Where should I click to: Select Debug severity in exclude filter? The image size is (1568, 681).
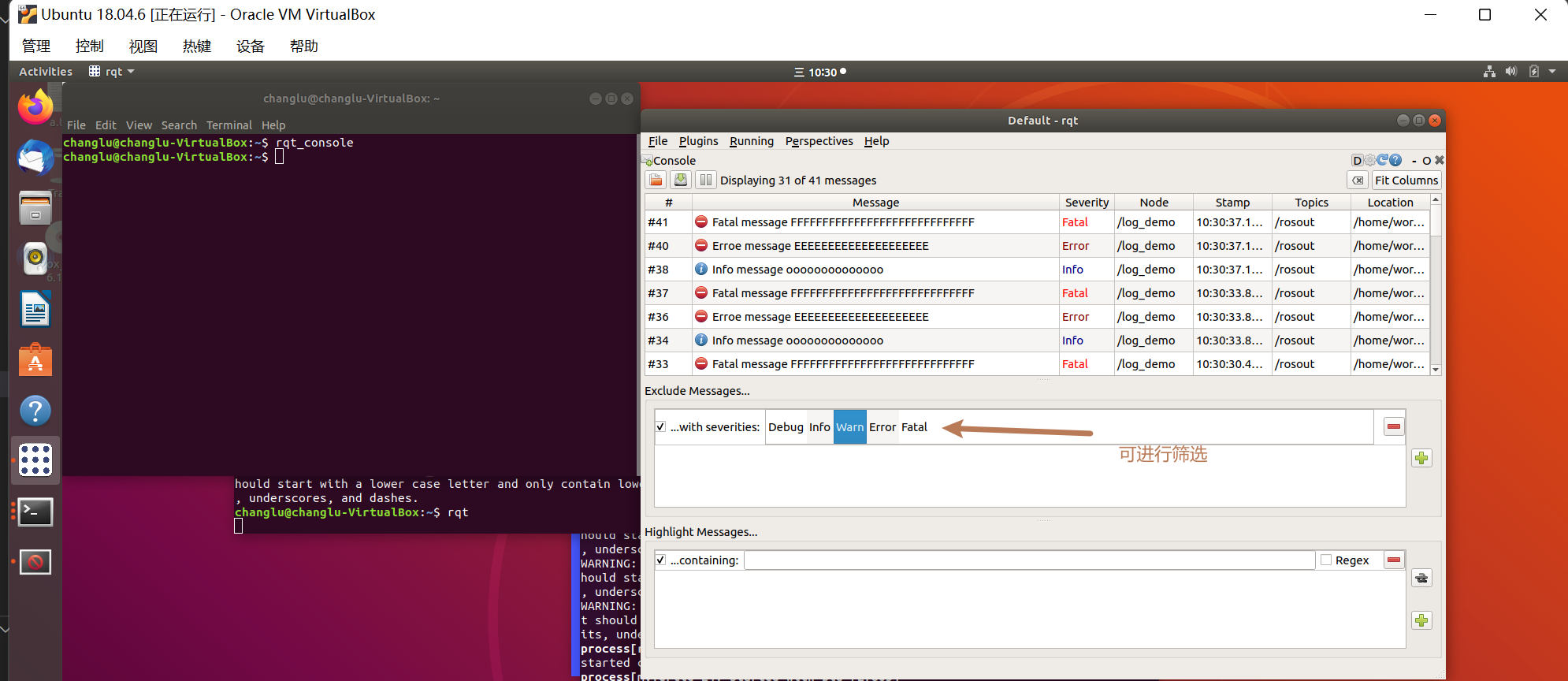(x=786, y=427)
